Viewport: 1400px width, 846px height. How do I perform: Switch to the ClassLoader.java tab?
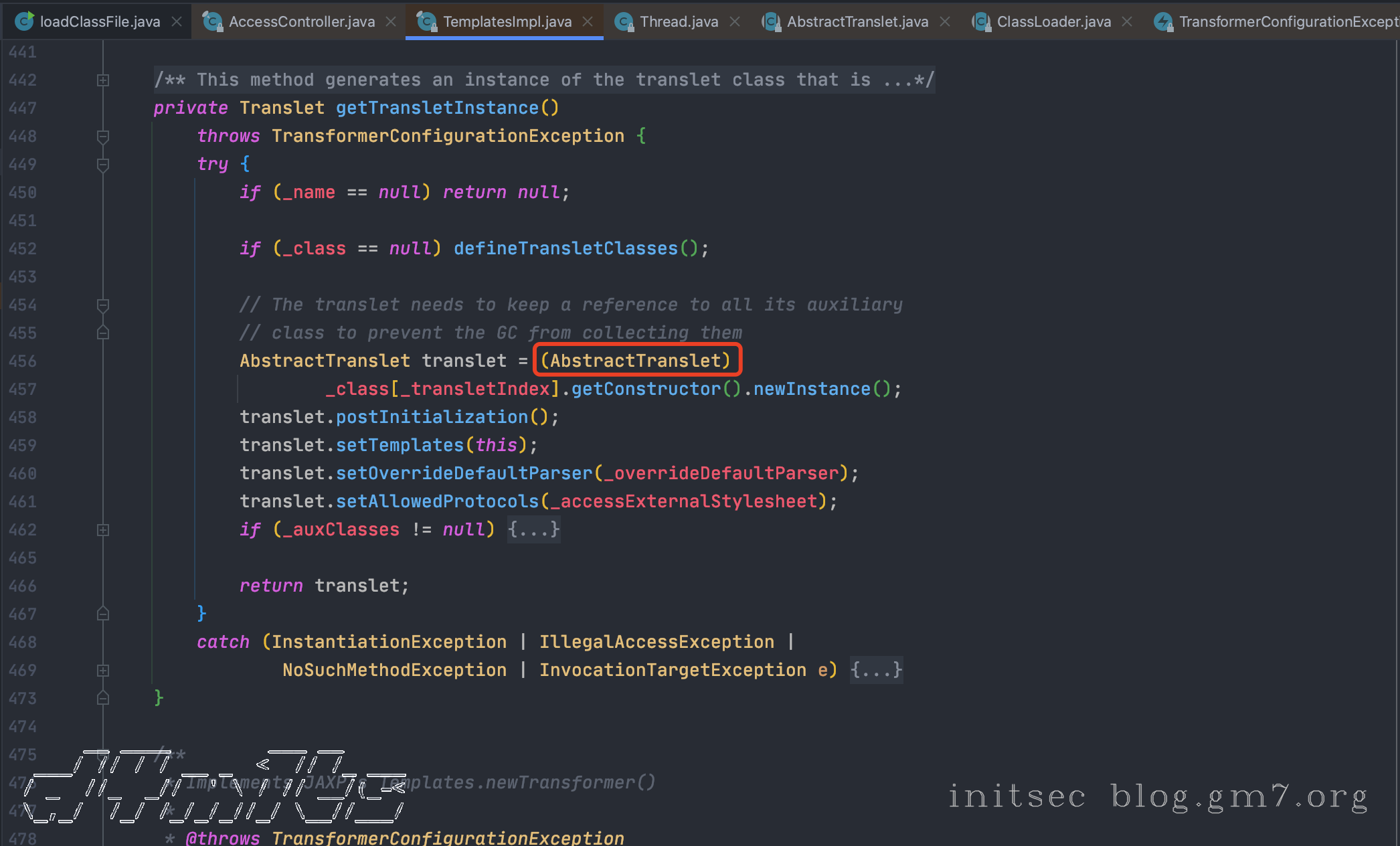(x=1053, y=21)
